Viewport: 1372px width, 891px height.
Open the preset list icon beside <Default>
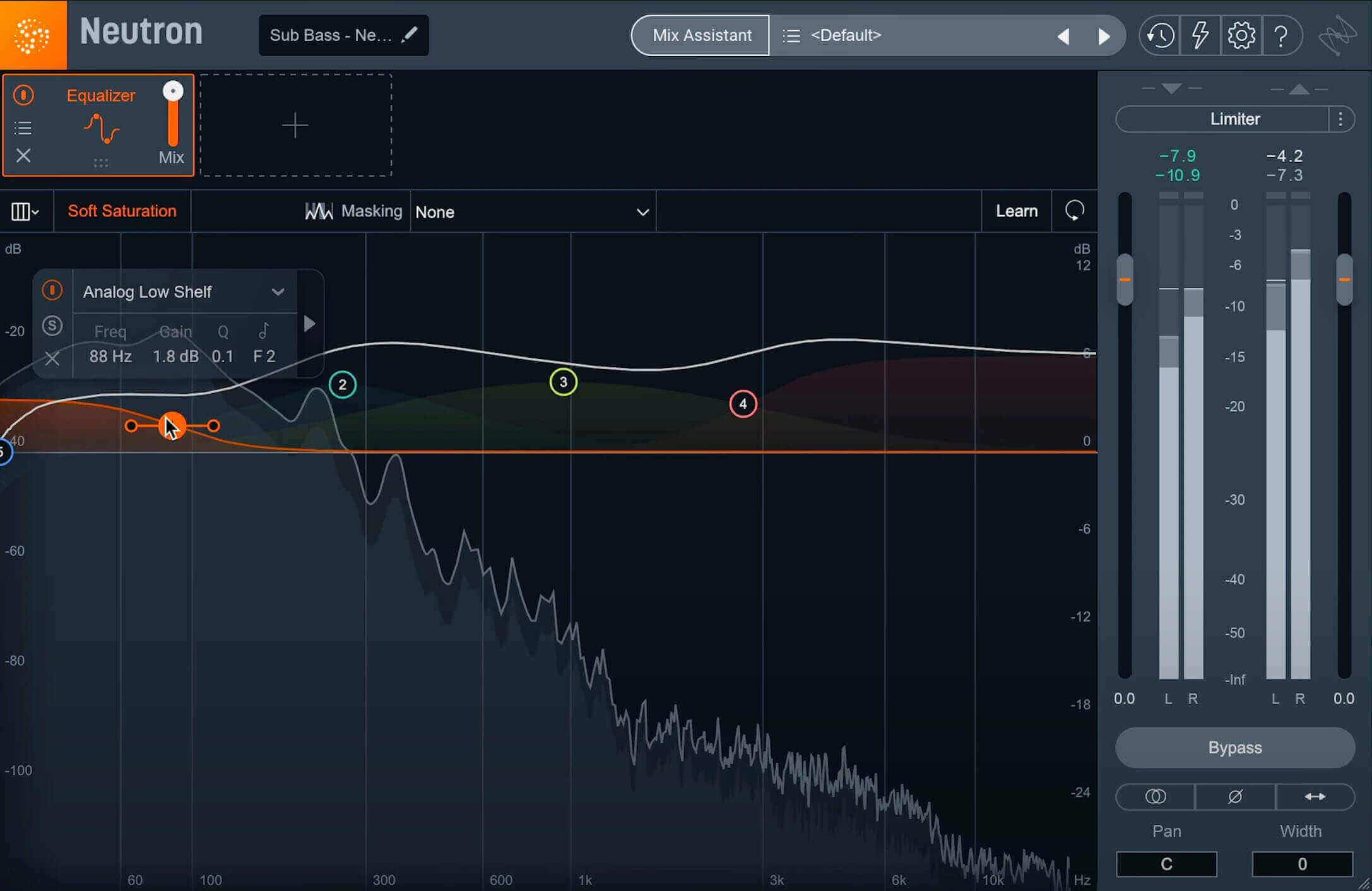(791, 35)
